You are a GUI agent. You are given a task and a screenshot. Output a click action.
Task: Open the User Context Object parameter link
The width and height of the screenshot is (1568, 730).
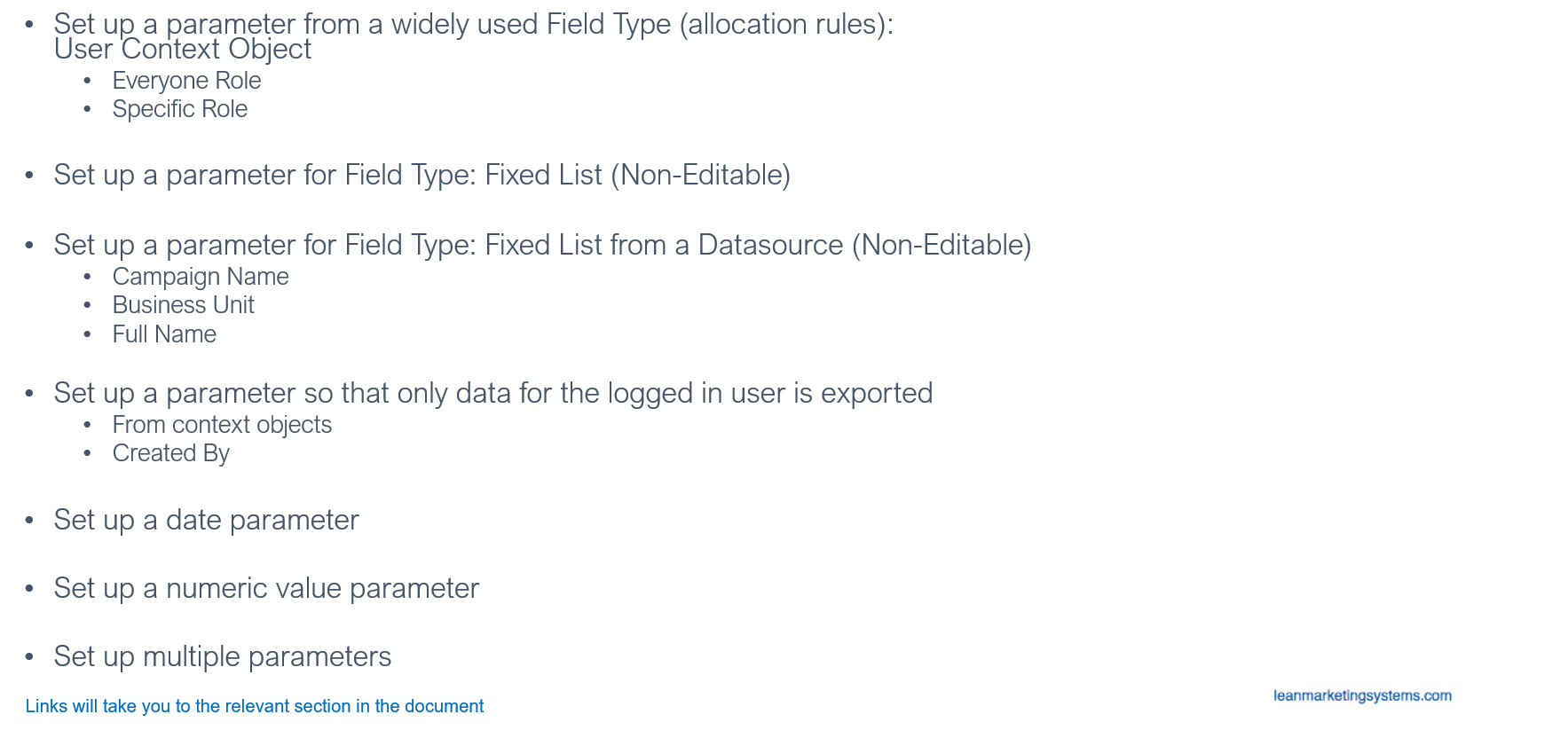474,36
